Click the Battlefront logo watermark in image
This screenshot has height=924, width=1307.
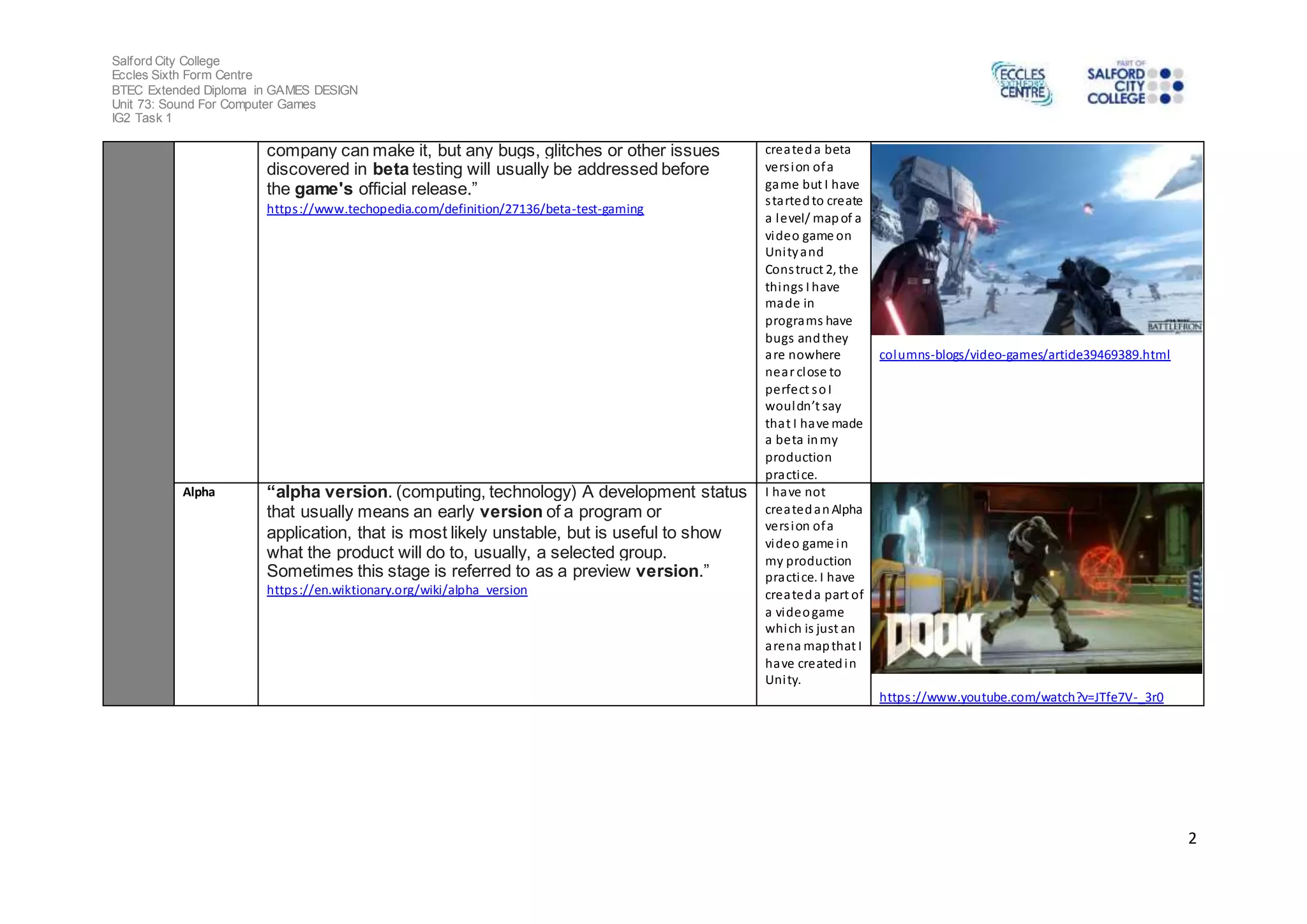pyautogui.click(x=1174, y=327)
